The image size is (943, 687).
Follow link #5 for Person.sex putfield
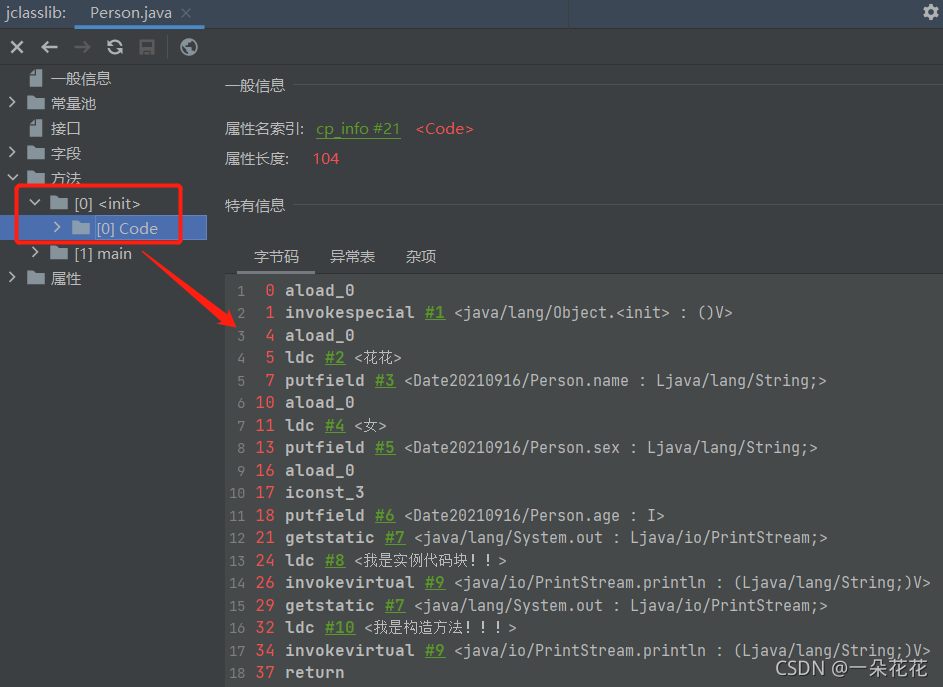(x=385, y=448)
